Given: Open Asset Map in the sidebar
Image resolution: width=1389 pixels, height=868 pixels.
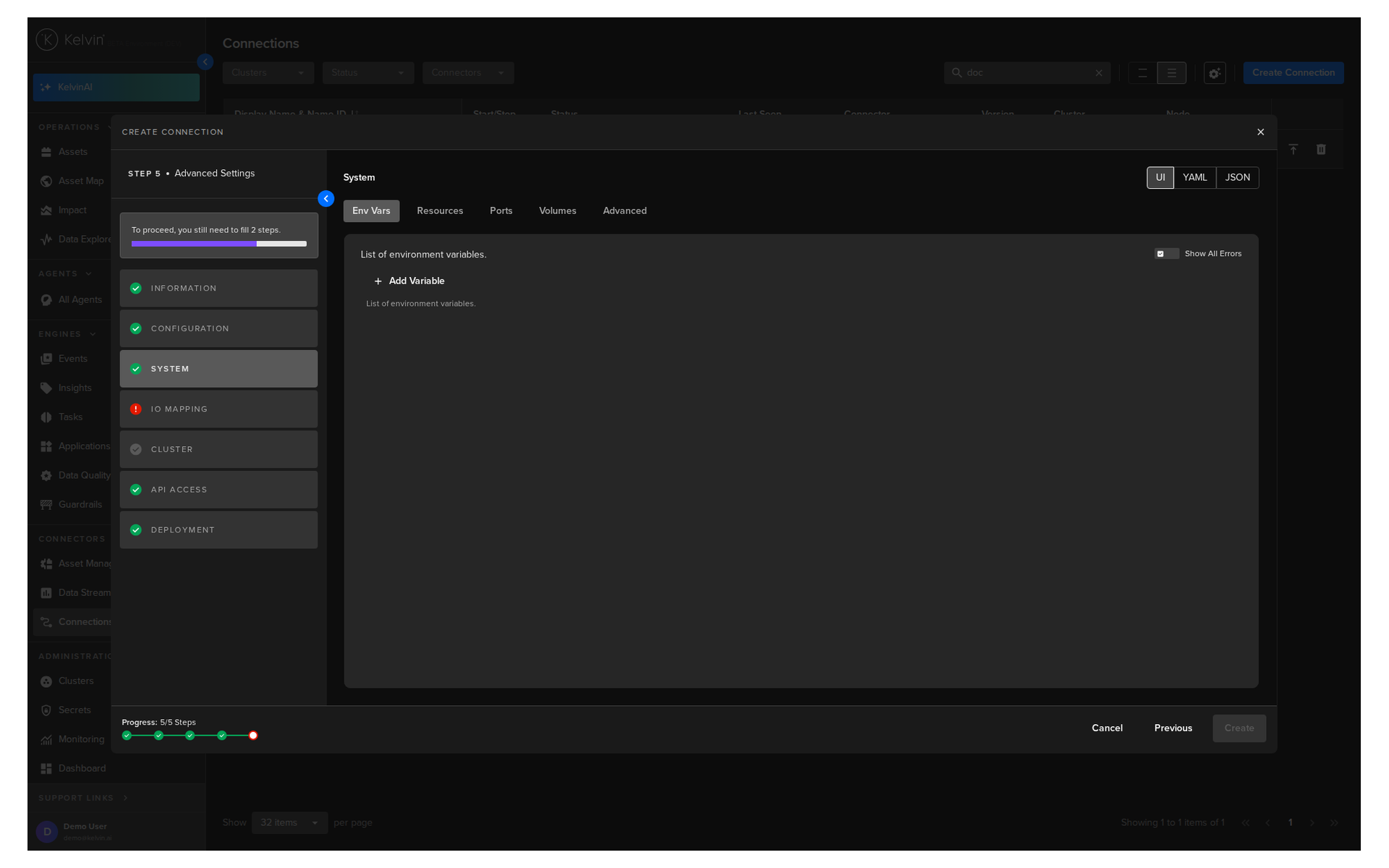Looking at the screenshot, I should pos(72,181).
